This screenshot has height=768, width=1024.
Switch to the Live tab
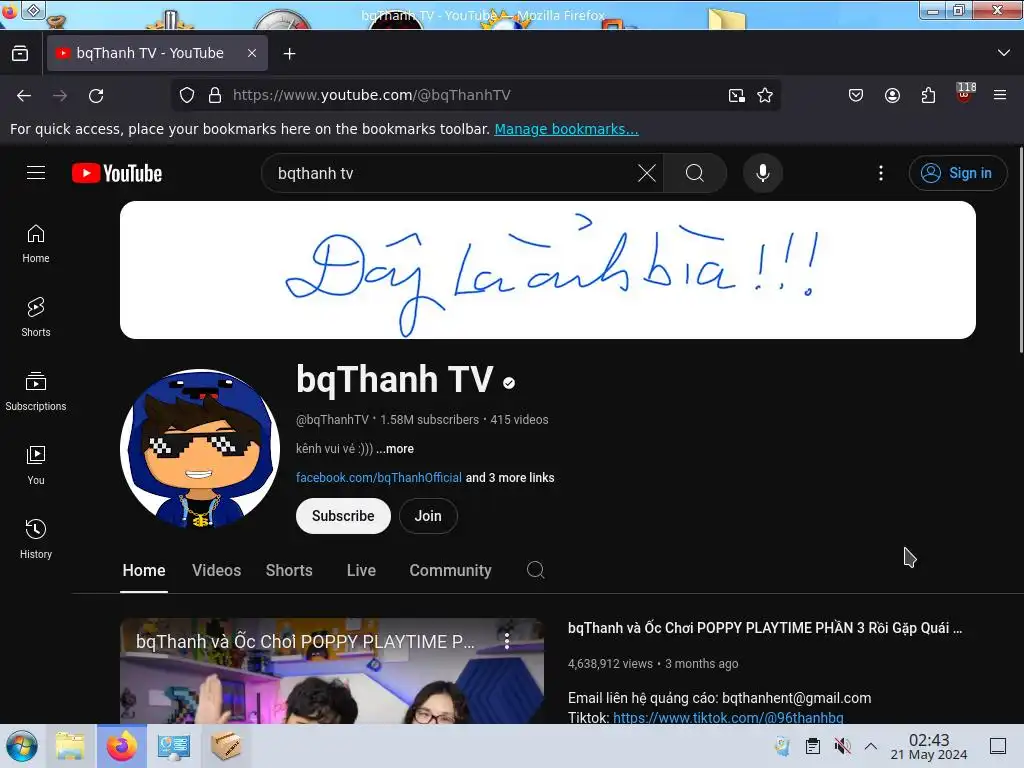(x=361, y=570)
